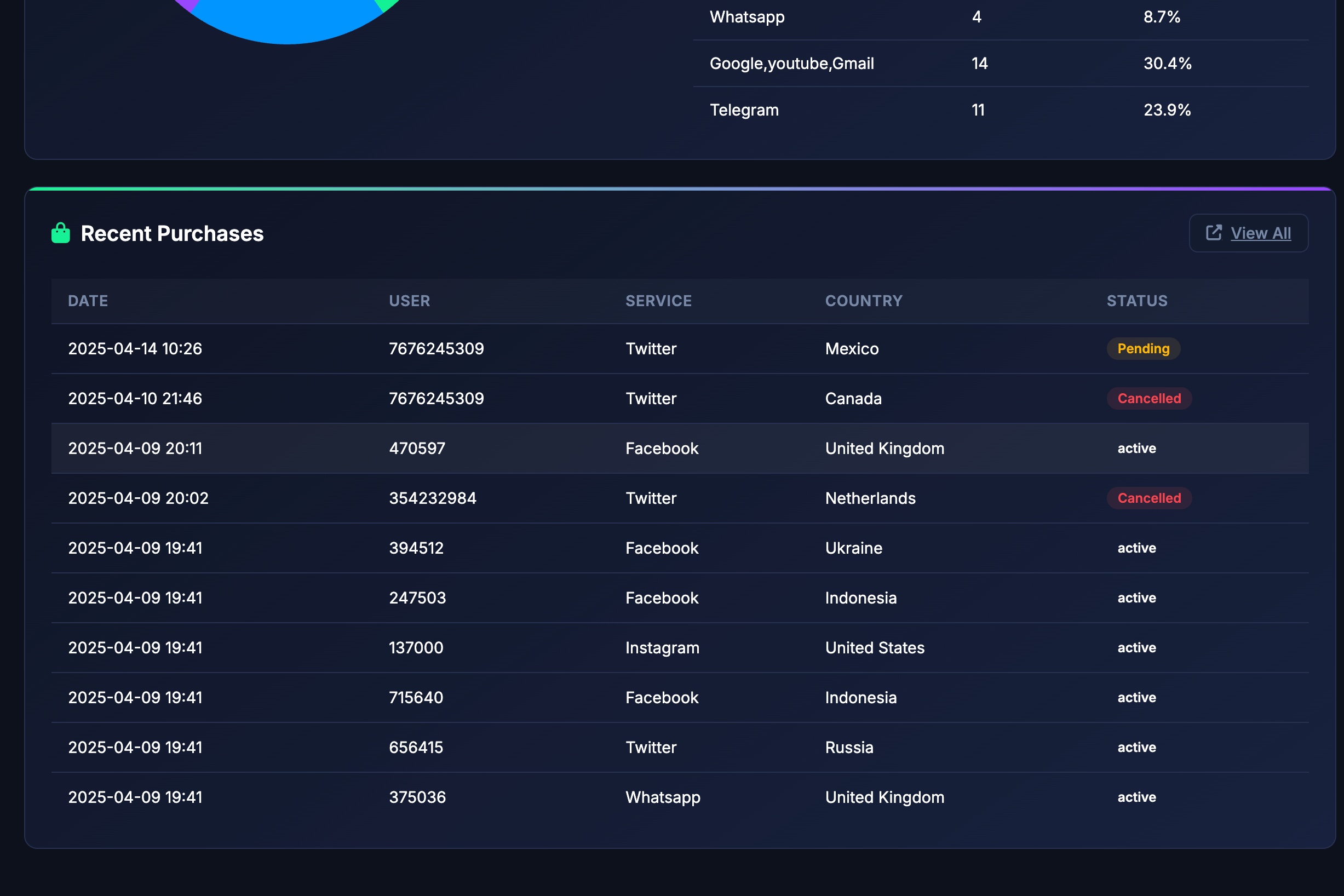
Task: Click user 7676245309 in the Mexico row
Action: pos(436,348)
